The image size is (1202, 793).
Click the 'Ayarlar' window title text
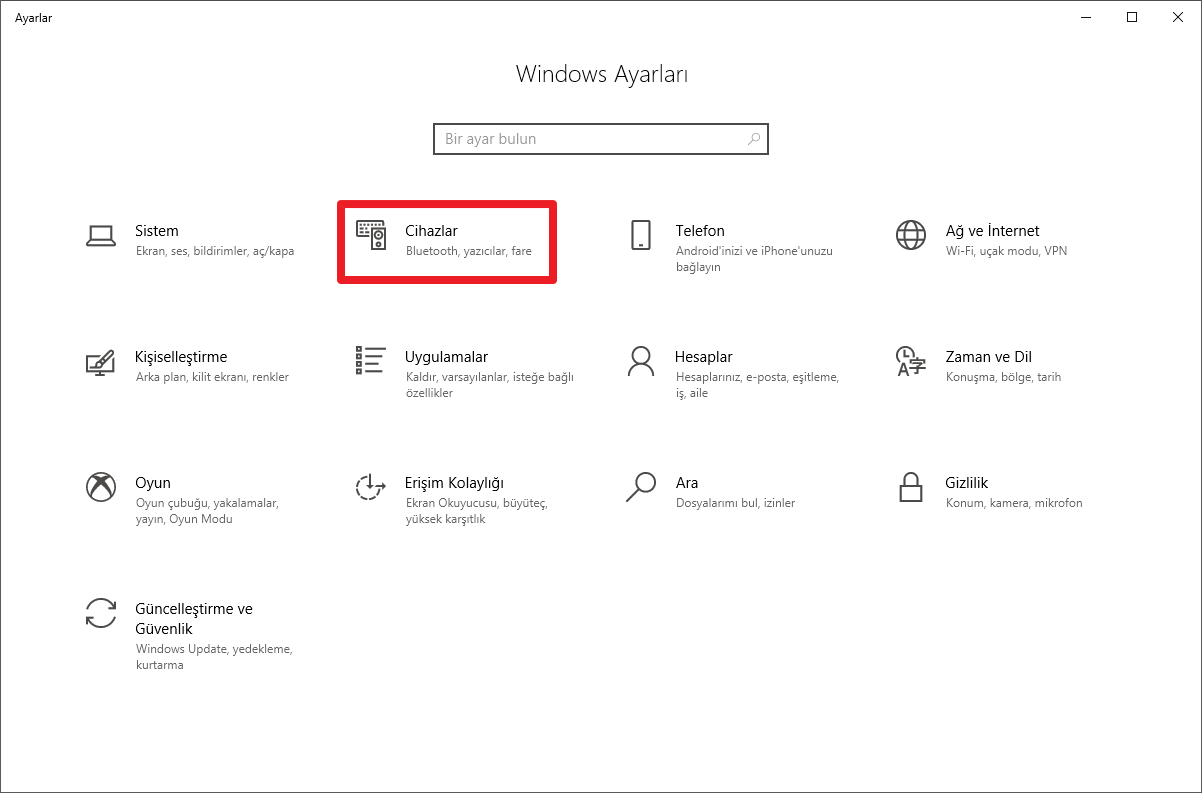33,18
